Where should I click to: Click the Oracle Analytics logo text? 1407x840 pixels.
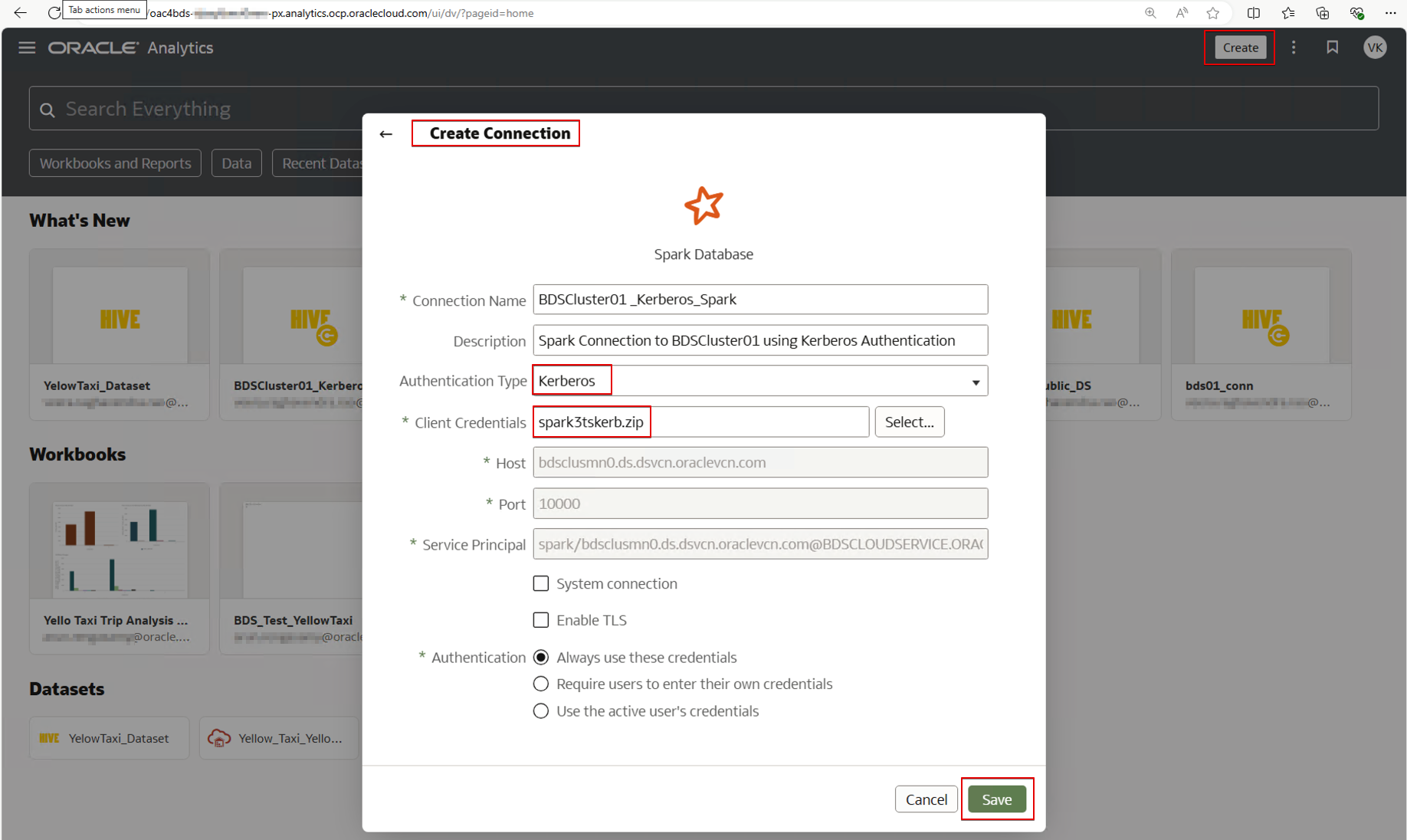(131, 48)
